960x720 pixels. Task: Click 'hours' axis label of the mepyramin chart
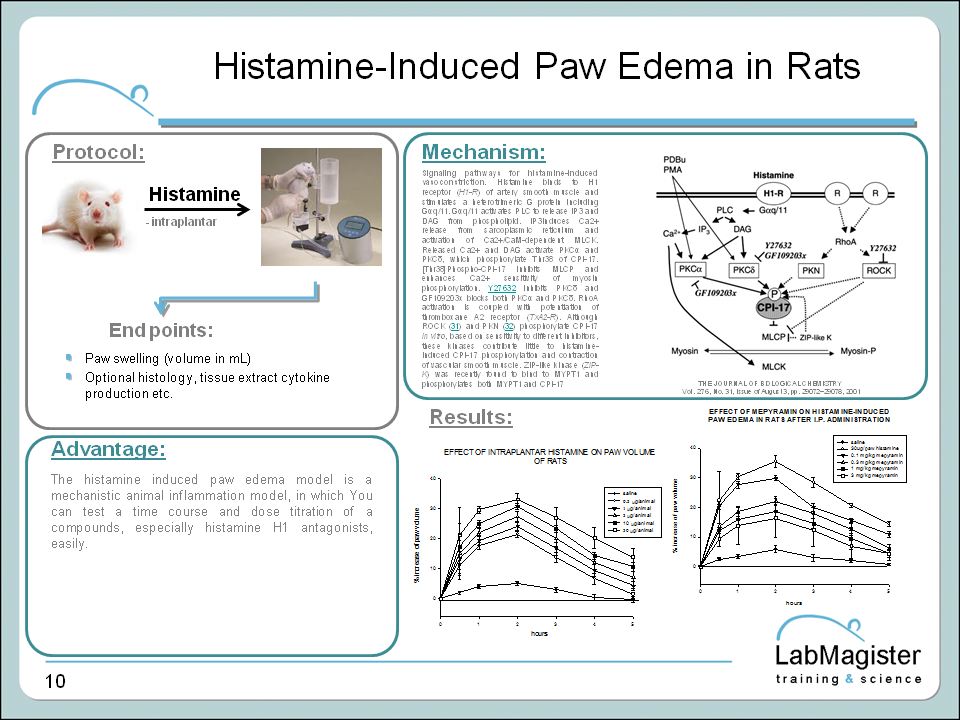793,603
